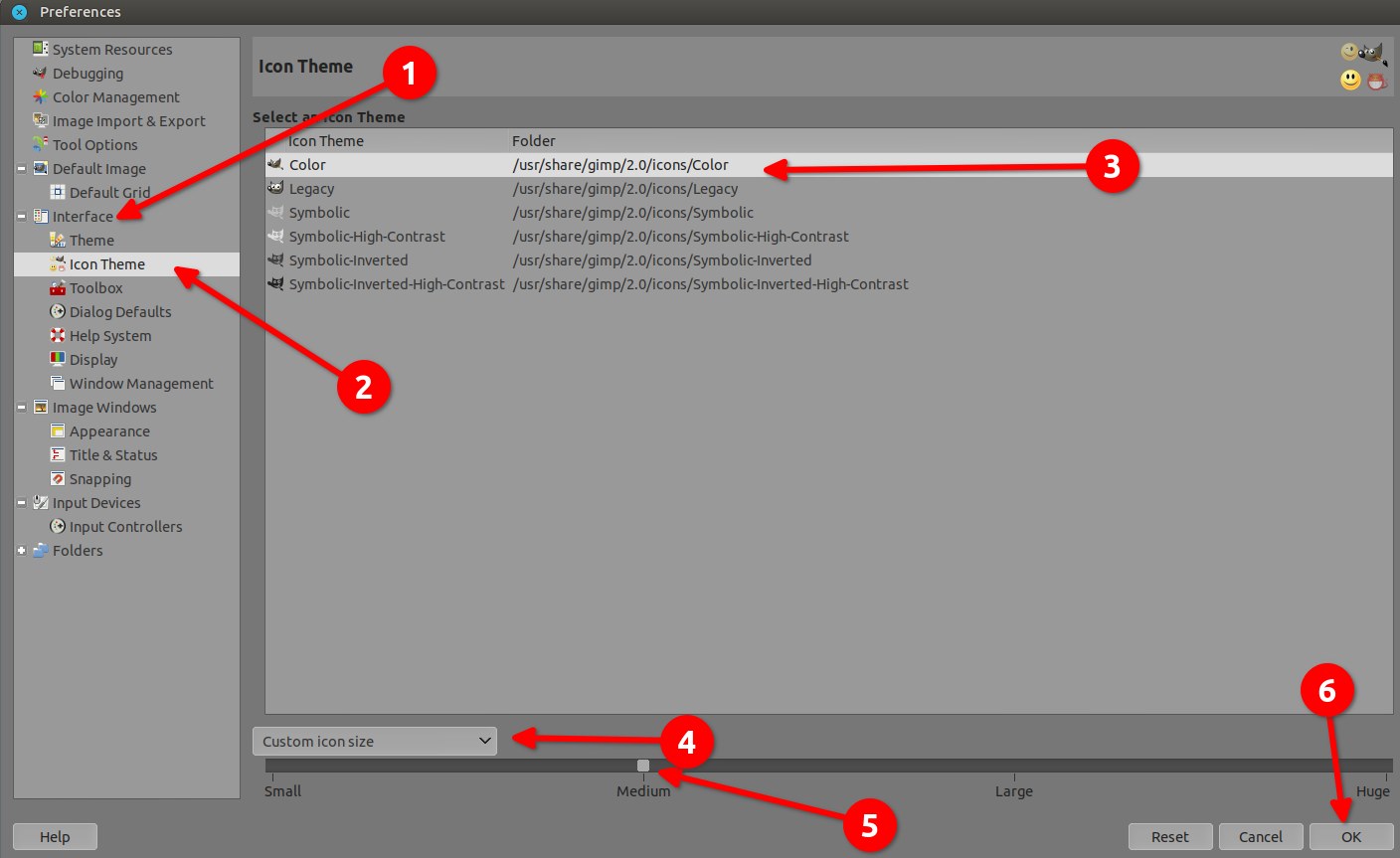Open the Window Management page
This screenshot has width=1400, height=858.
141,383
